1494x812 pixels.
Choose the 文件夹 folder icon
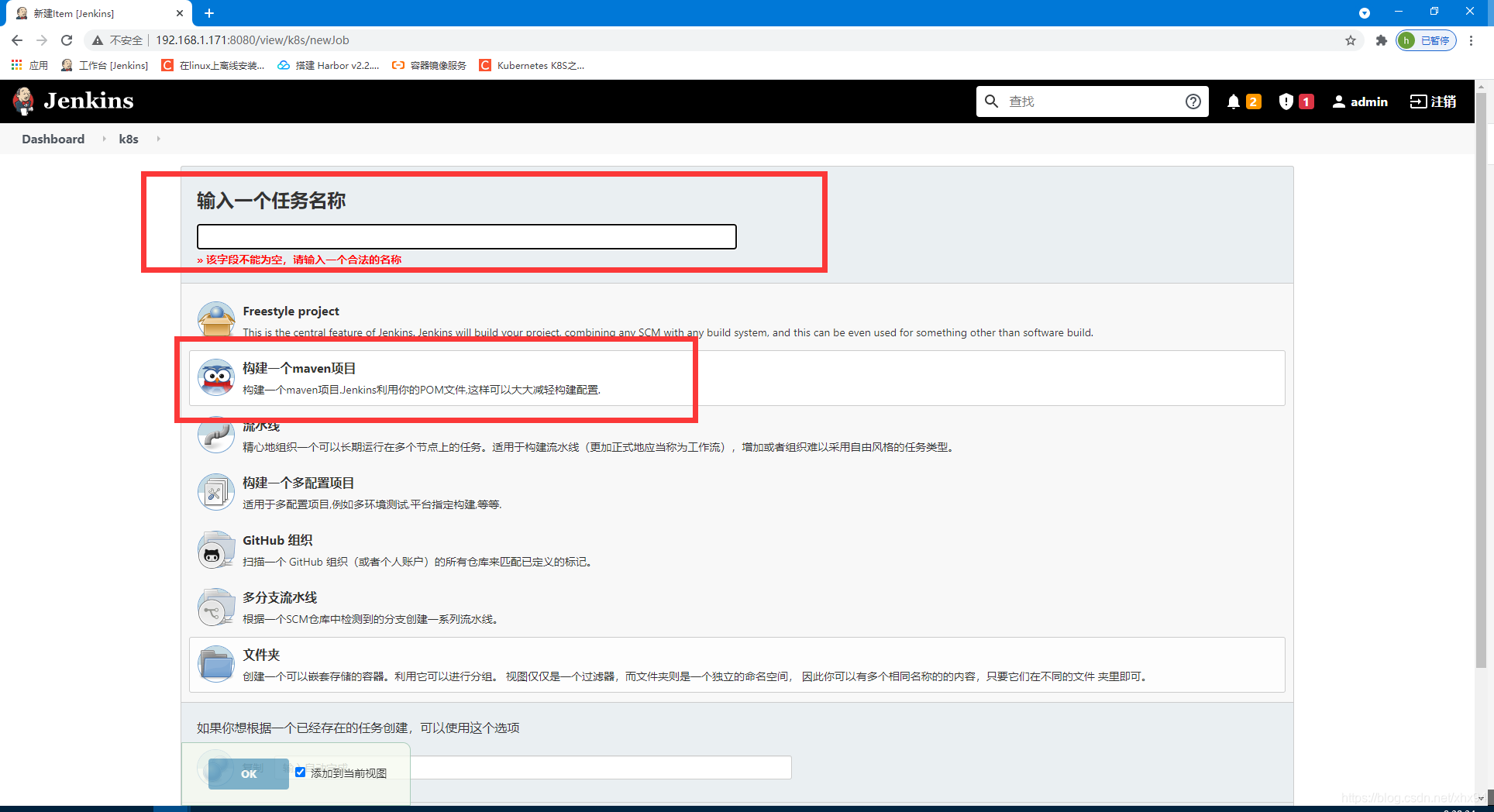(x=216, y=664)
